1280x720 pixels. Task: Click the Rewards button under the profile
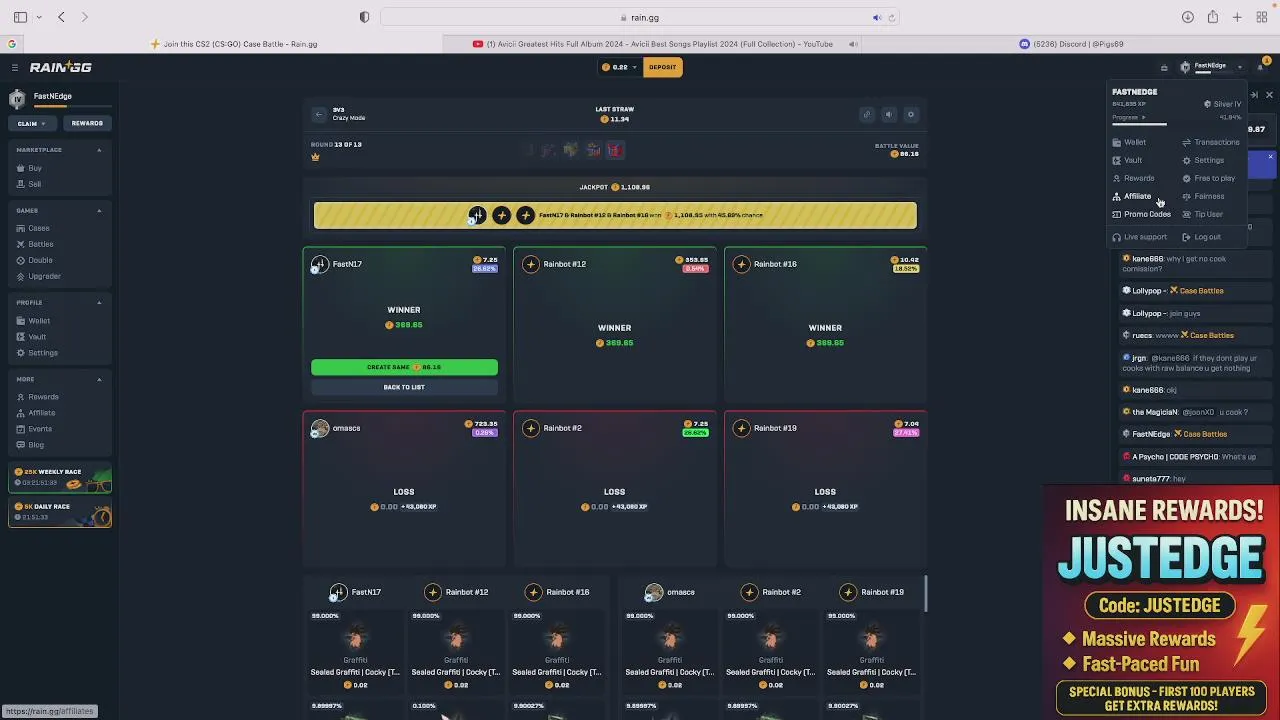pos(87,123)
